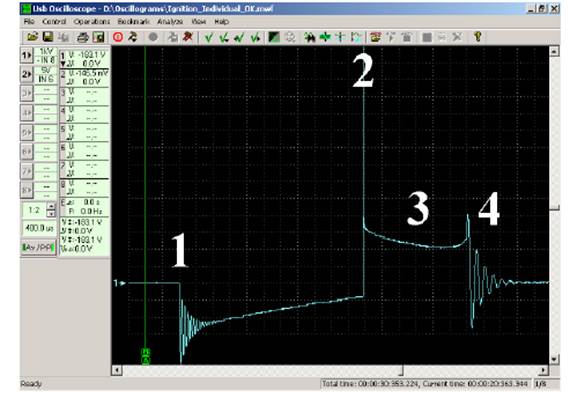This screenshot has width=570, height=398.
Task: Select channel 1 reading -183.1 V row
Action: (84, 55)
